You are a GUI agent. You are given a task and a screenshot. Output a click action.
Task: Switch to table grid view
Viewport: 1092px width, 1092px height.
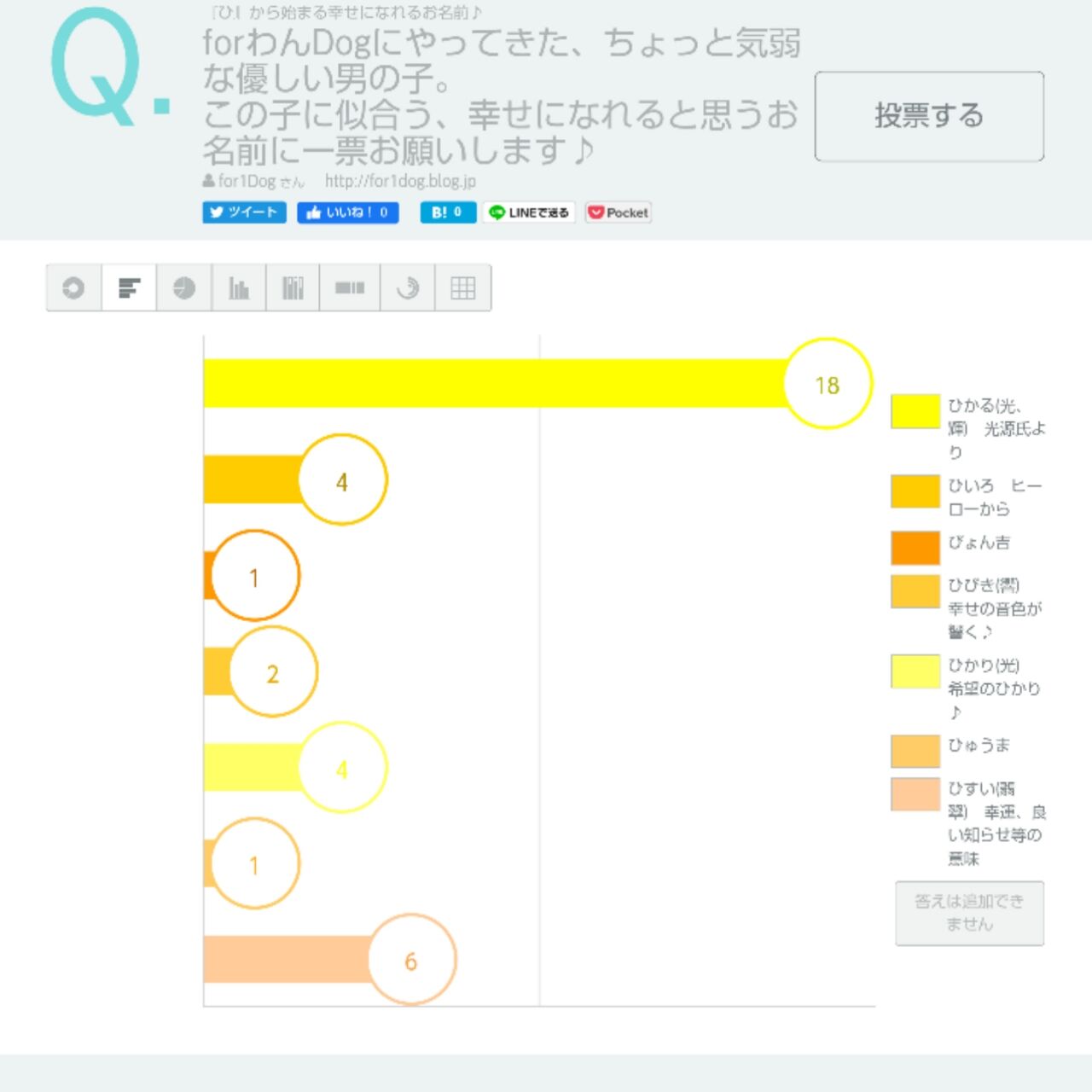coord(462,288)
